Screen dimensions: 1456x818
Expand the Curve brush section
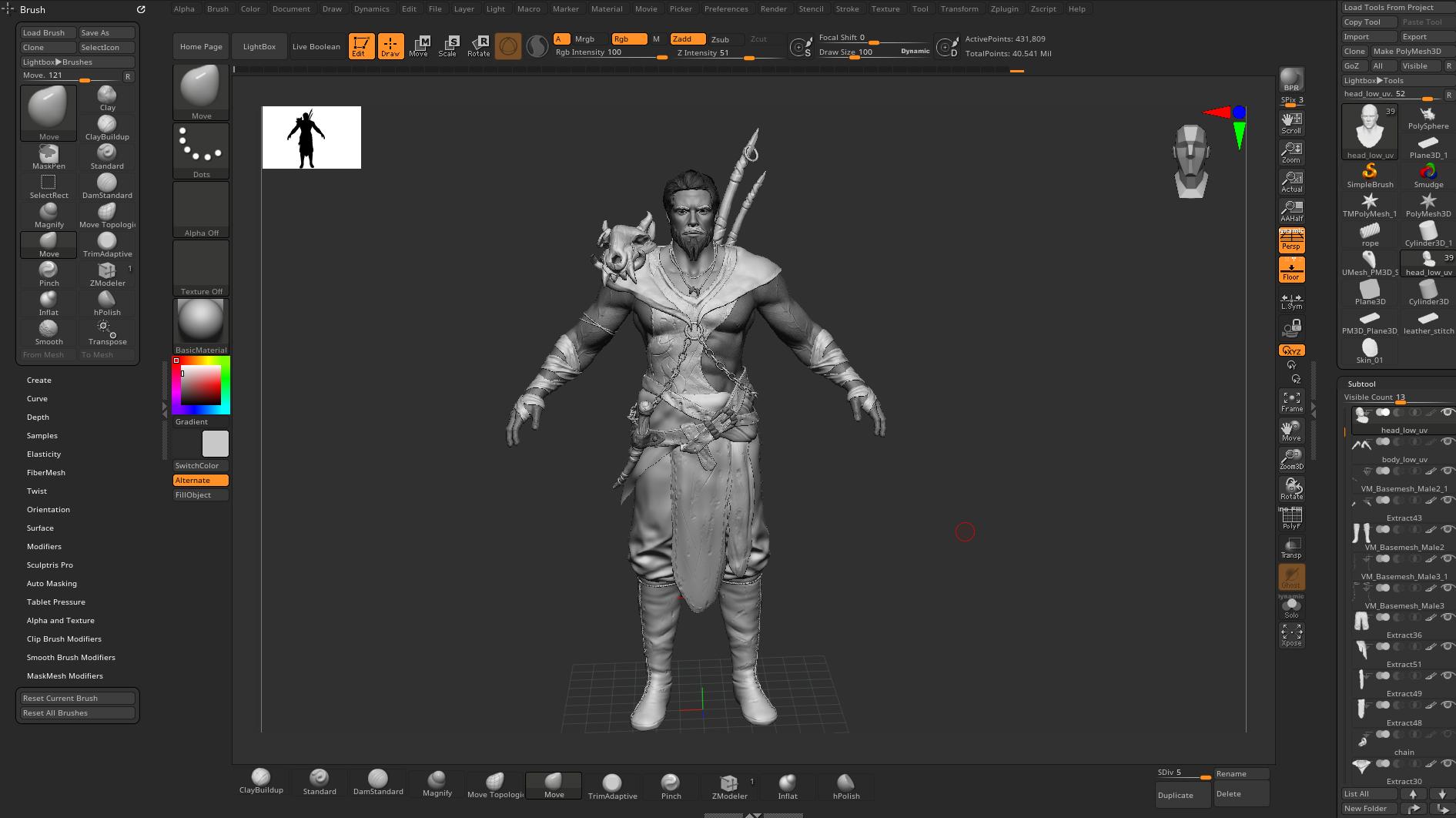(37, 399)
